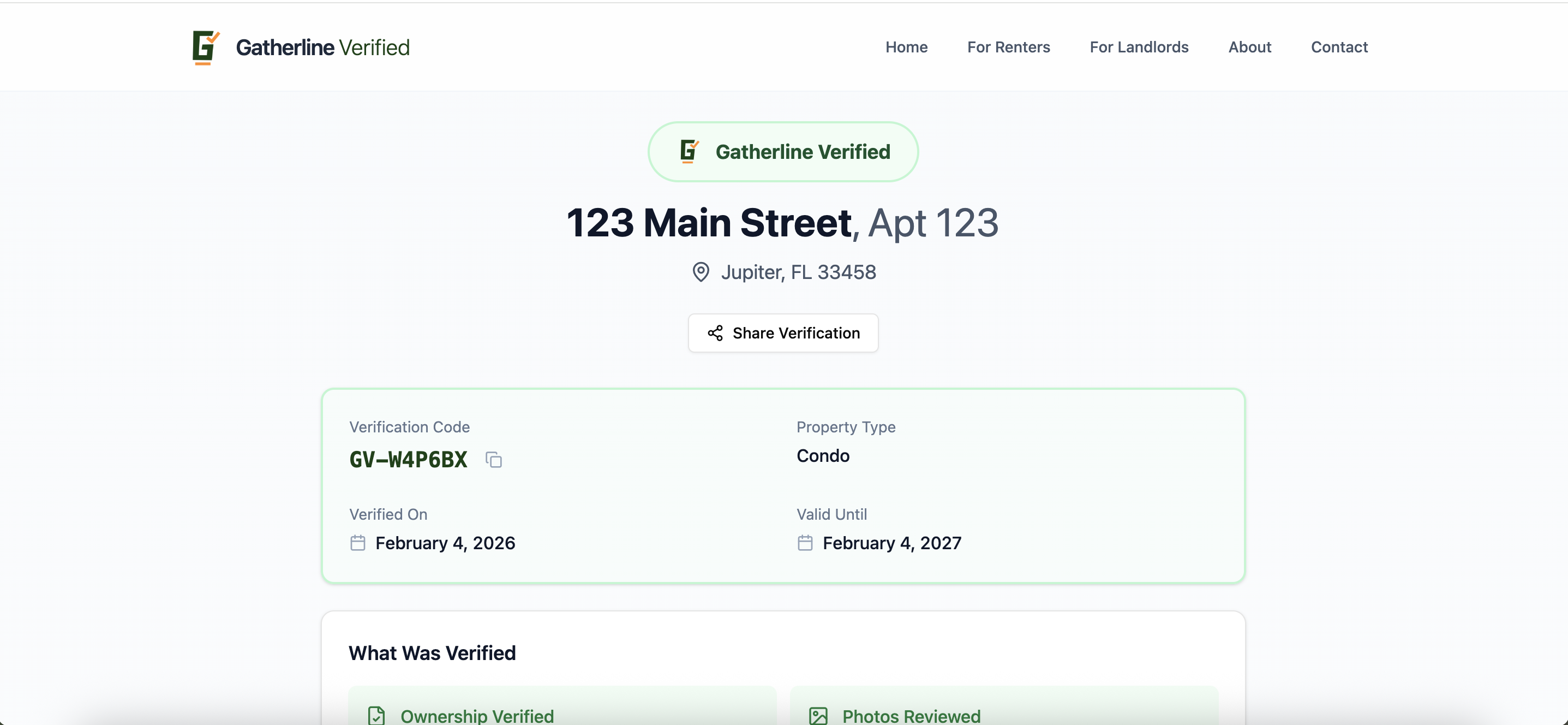Click the Share Verification button
The height and width of the screenshot is (725, 1568).
click(x=783, y=333)
